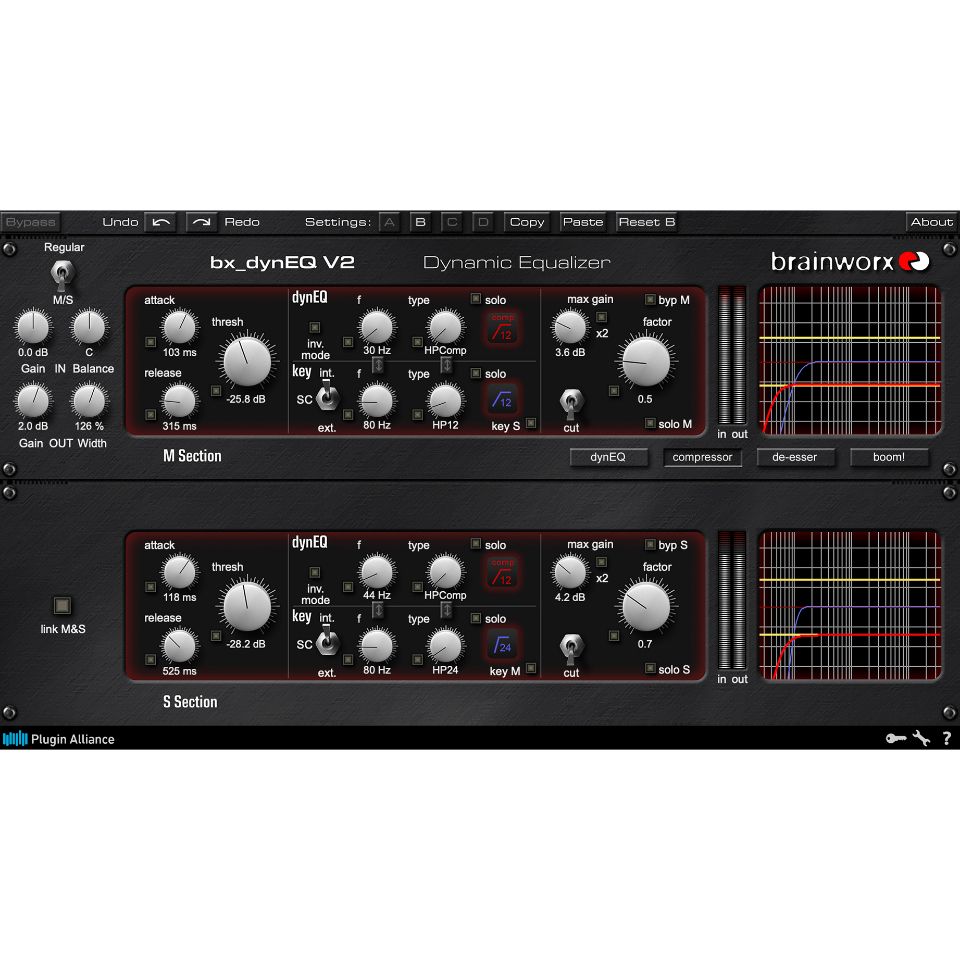The width and height of the screenshot is (960, 960).
Task: Select settings slot A
Action: (x=389, y=222)
